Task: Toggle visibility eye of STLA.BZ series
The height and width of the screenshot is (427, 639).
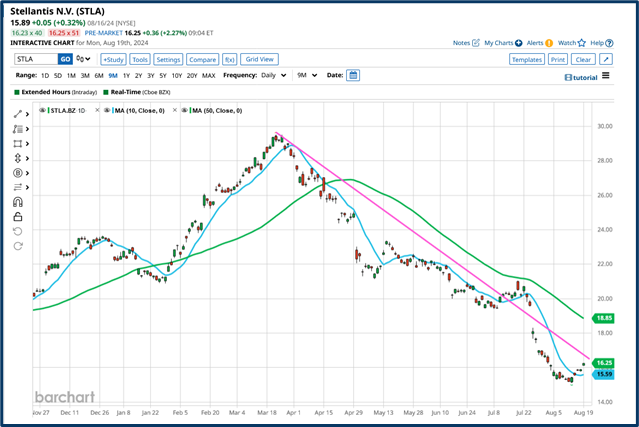Action: 42,110
